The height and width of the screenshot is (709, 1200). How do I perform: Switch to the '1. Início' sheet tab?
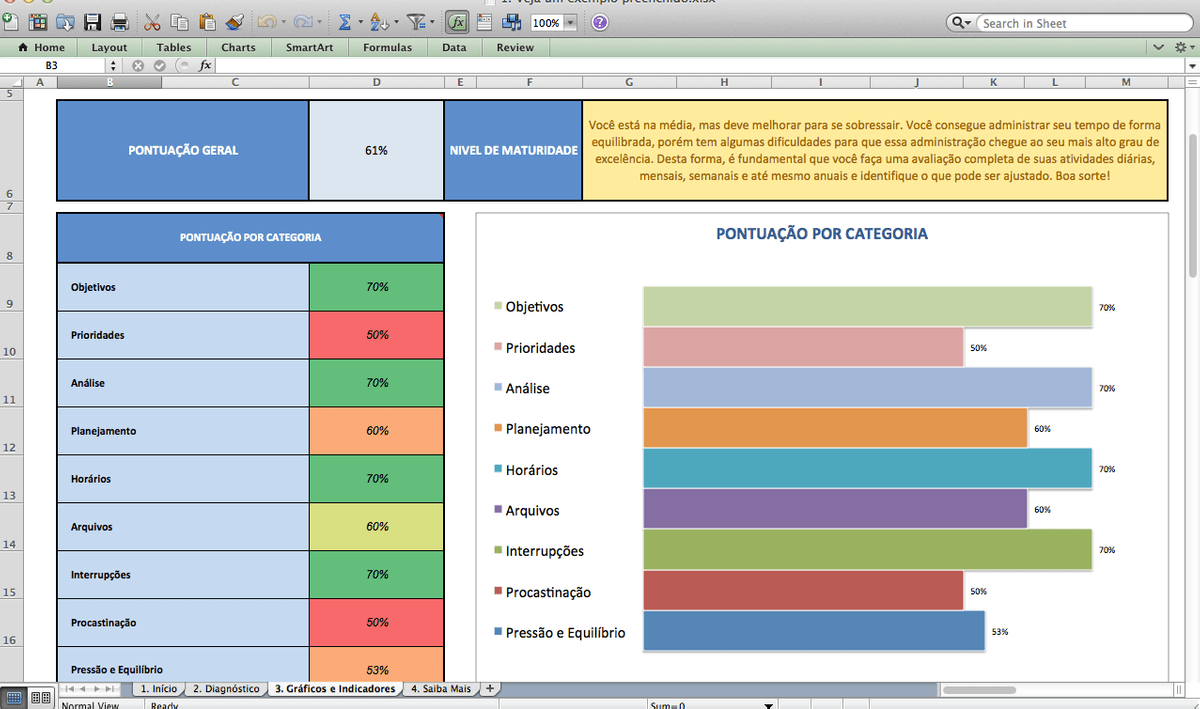[x=158, y=688]
